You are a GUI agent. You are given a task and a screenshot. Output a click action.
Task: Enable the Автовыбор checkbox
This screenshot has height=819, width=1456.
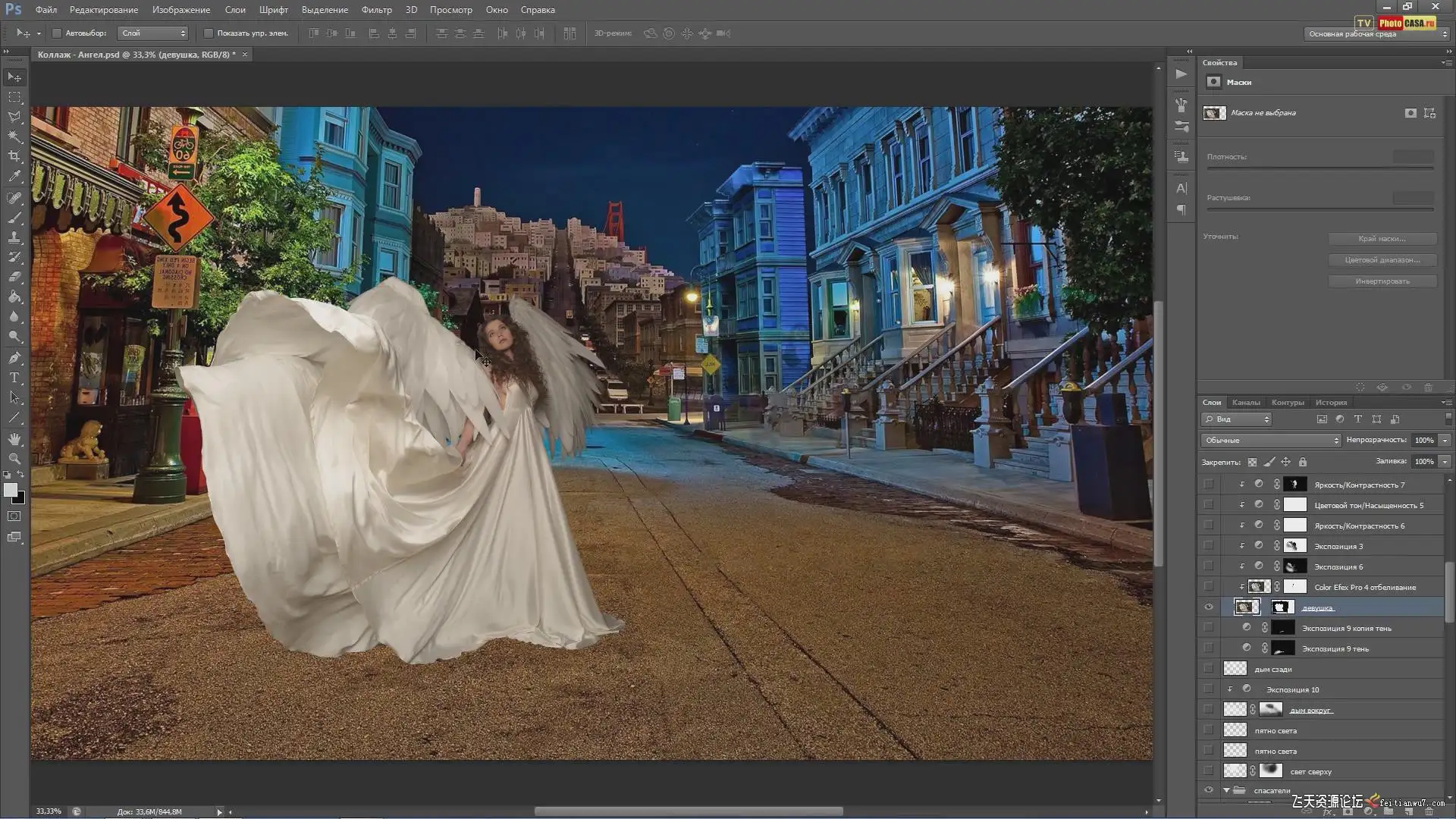(57, 33)
